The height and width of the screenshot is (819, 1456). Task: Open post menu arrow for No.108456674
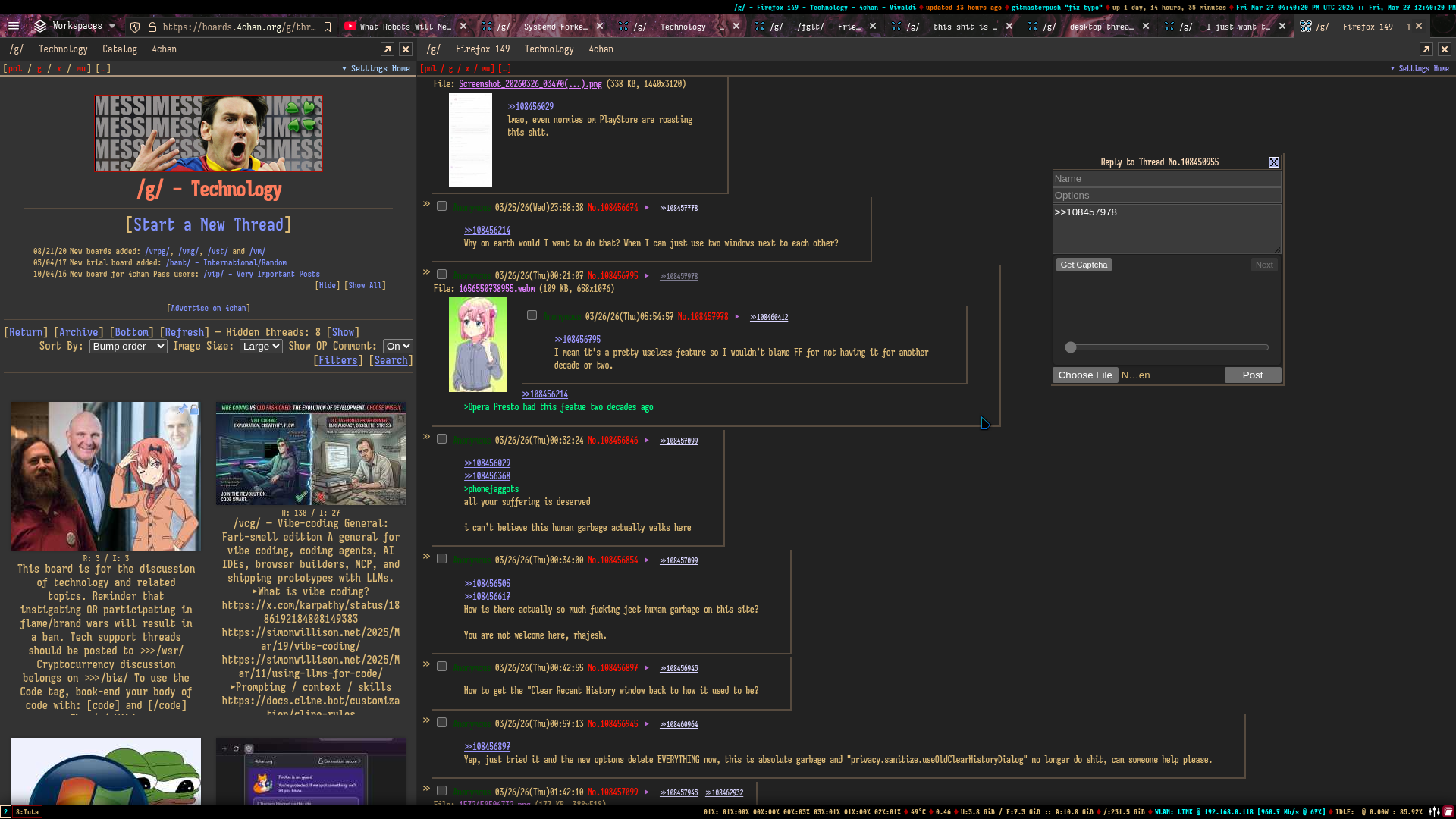tap(647, 208)
